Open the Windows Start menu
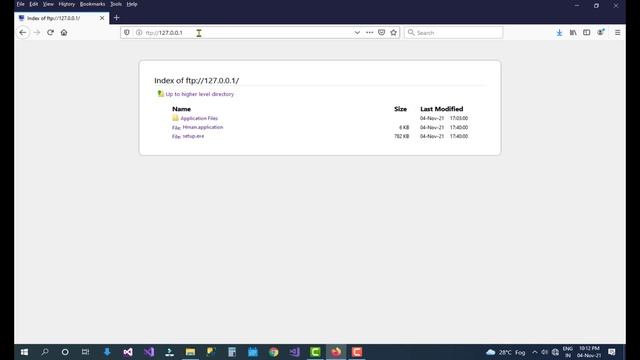 coord(24,352)
